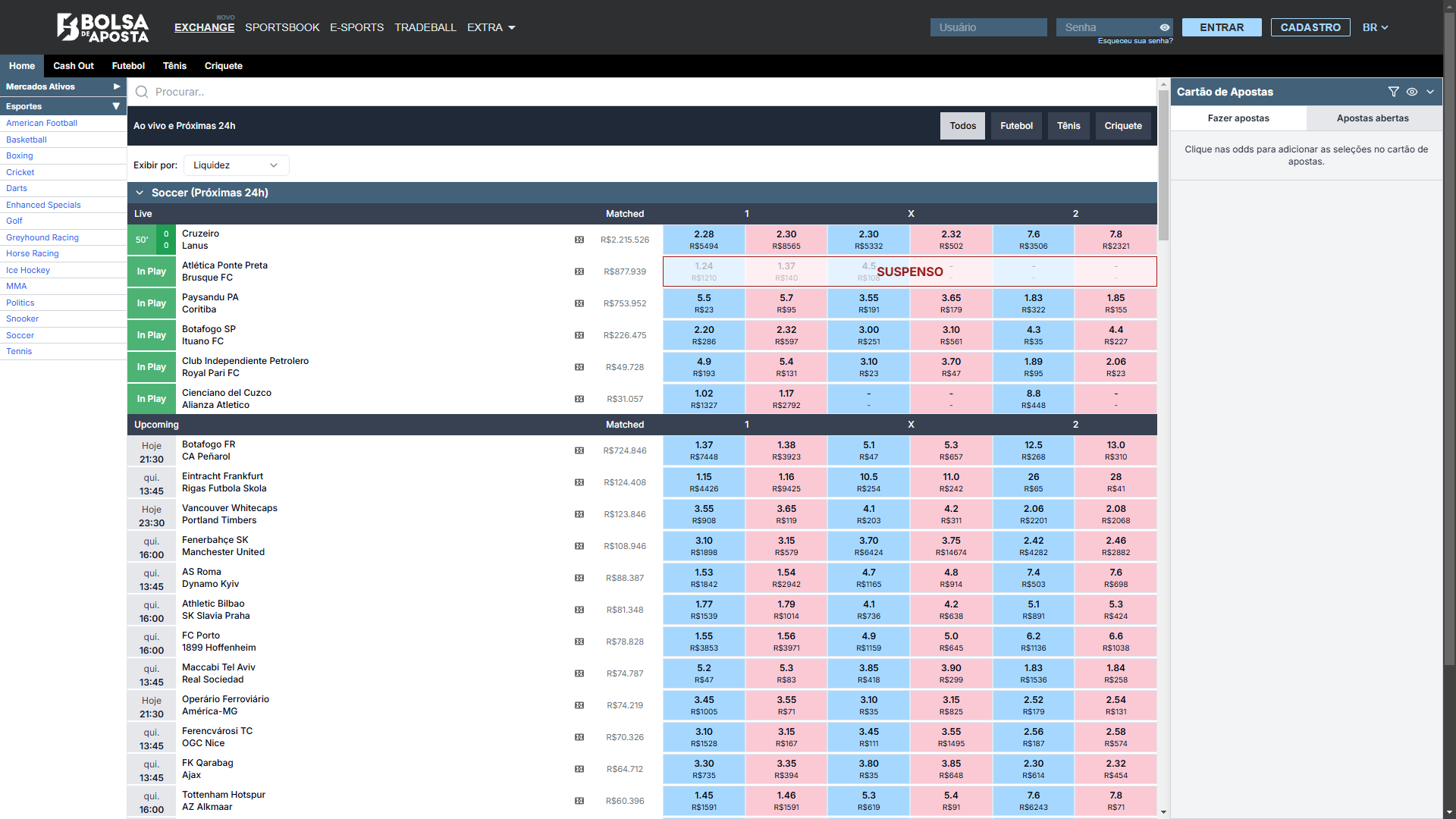This screenshot has height=819, width=1456.
Task: Filter events by Todos button
Action: click(963, 126)
